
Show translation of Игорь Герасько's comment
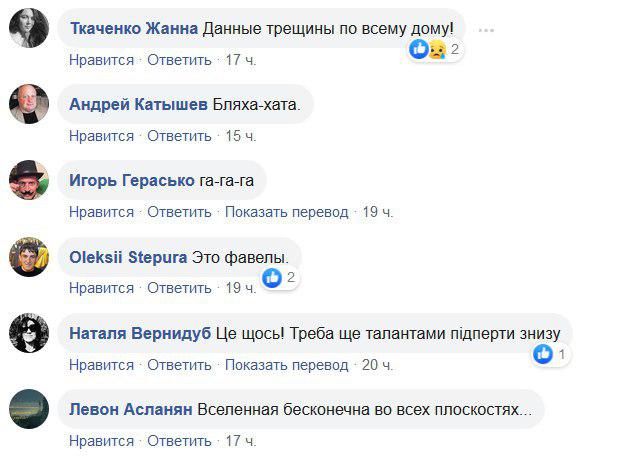coord(286,212)
